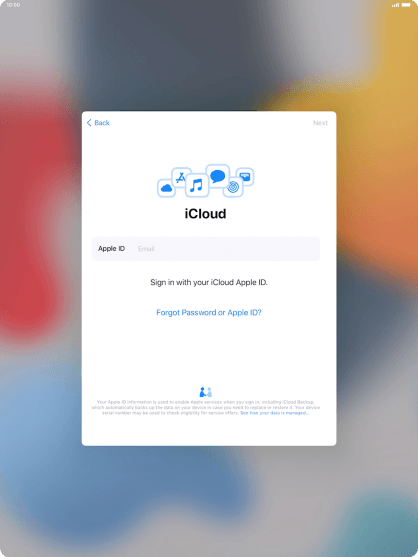This screenshot has height=557, width=418.
Task: Tap the music note icon
Action: [196, 185]
